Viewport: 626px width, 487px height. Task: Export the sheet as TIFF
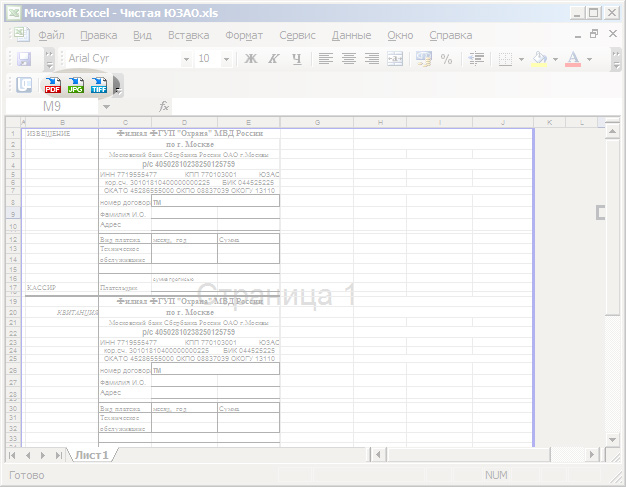pos(99,85)
